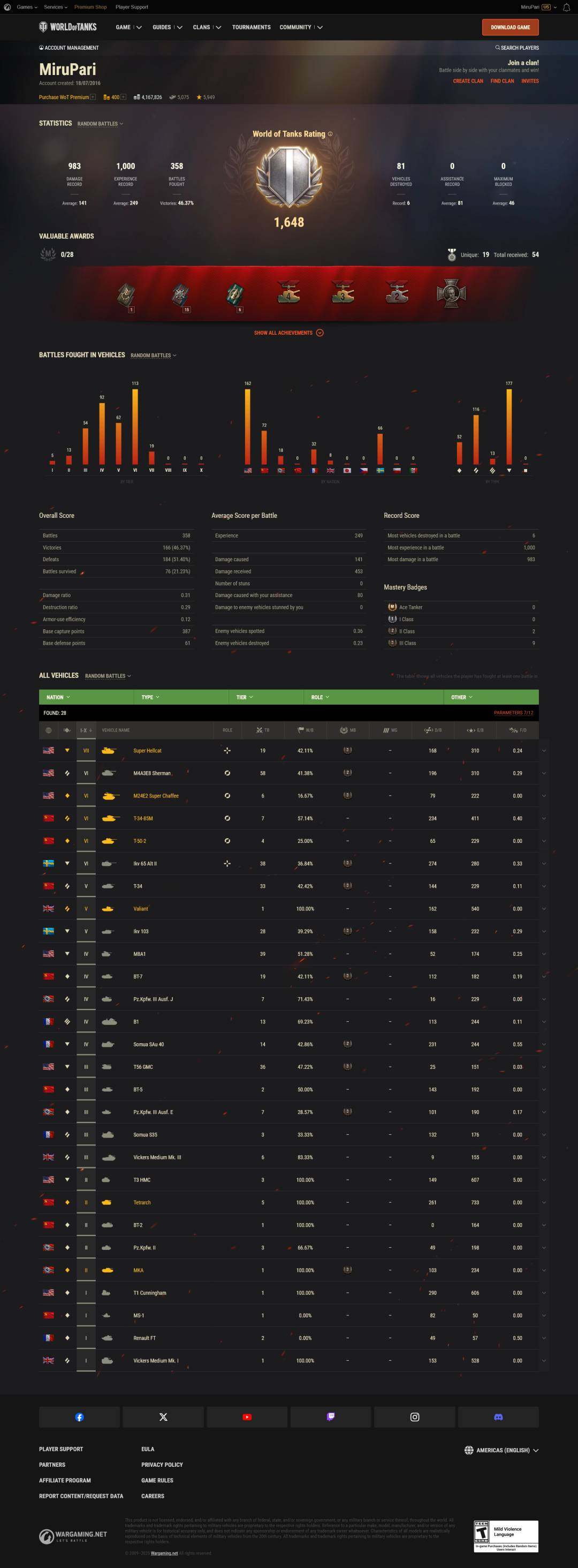Open Random Battles dropdown beside Statistics
The width and height of the screenshot is (578, 1568).
point(100,124)
